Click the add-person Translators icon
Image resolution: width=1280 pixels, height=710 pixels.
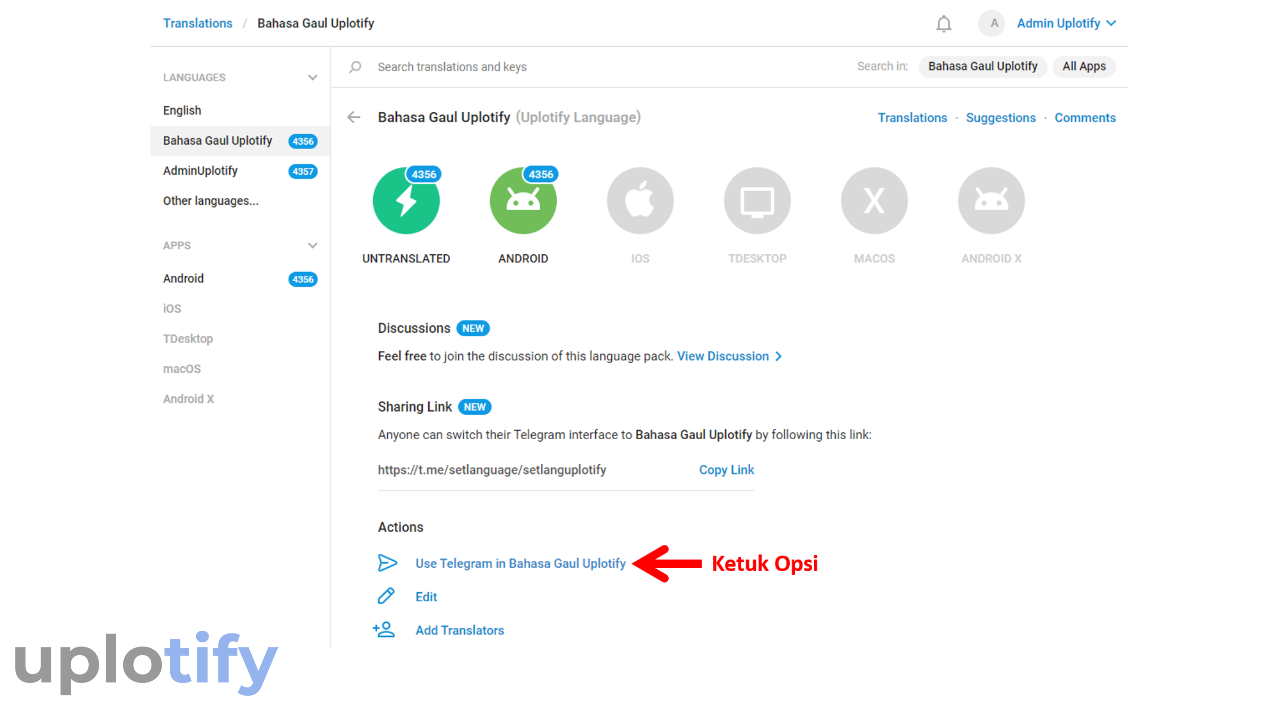(x=384, y=630)
